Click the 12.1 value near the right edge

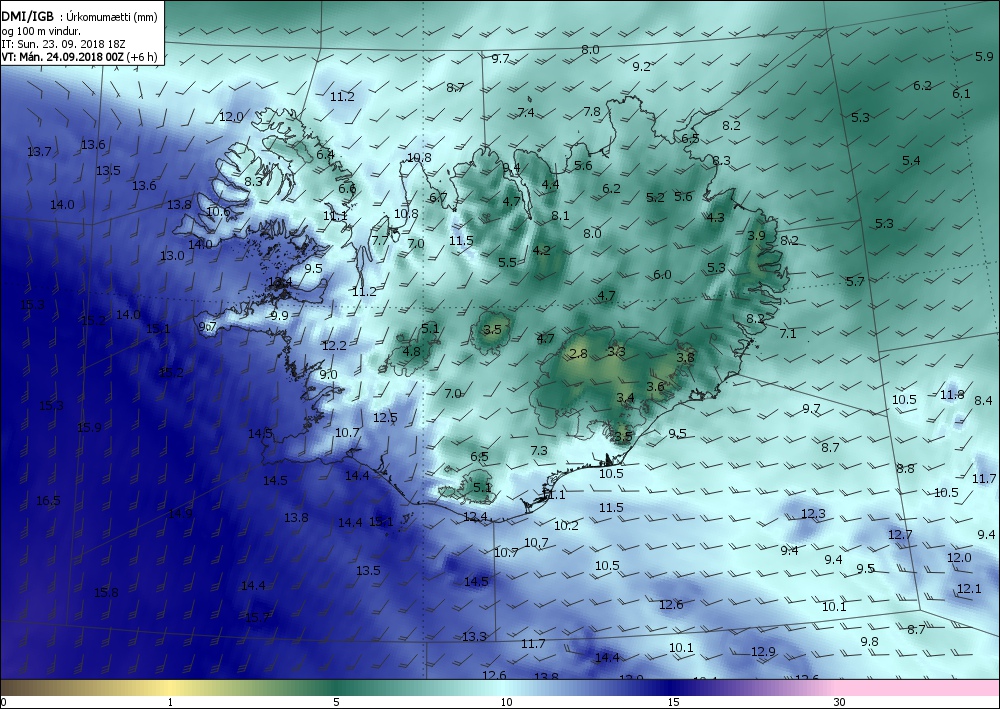pos(969,588)
